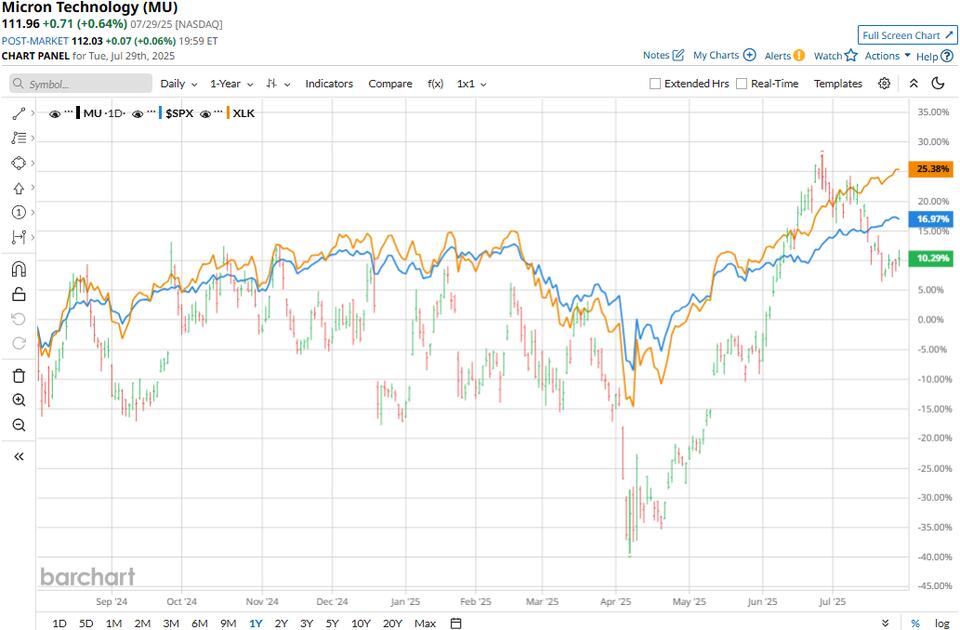Image resolution: width=960 pixels, height=630 pixels.
Task: Open the Indicators menu
Action: point(329,83)
